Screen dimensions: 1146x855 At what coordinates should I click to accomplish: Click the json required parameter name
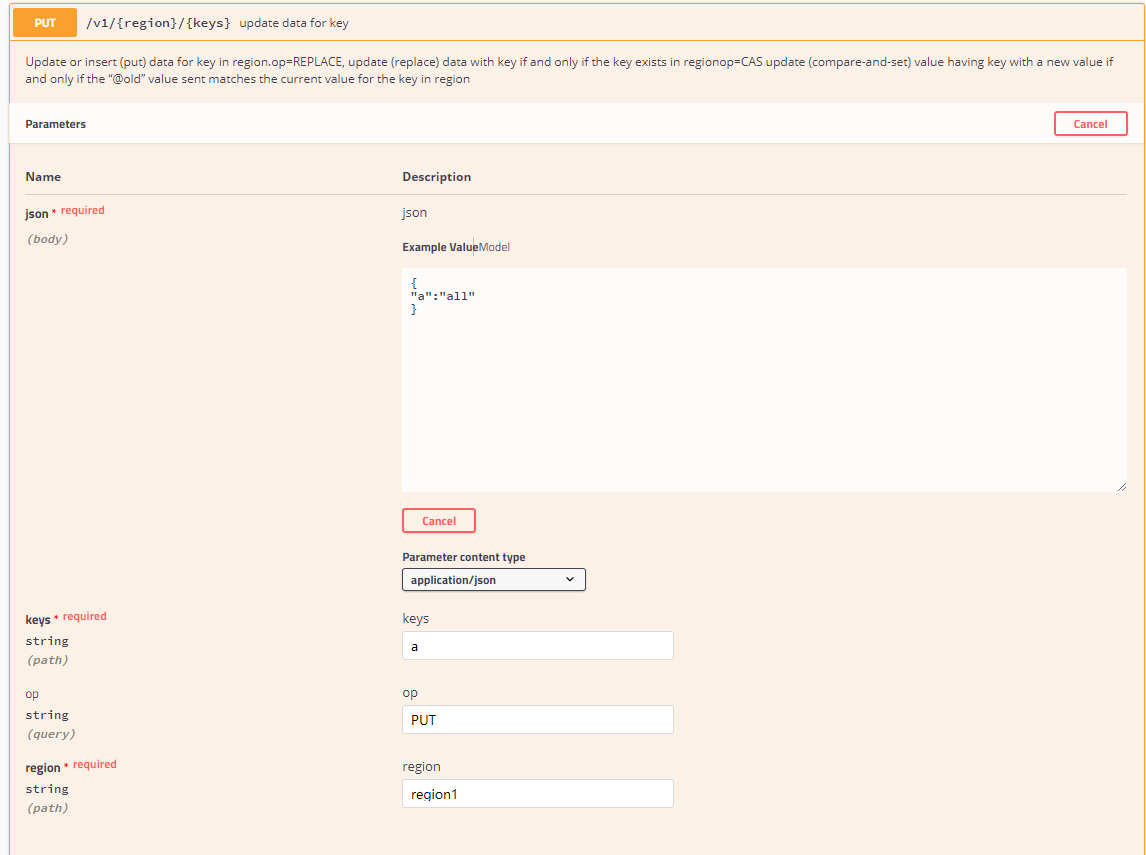point(37,213)
